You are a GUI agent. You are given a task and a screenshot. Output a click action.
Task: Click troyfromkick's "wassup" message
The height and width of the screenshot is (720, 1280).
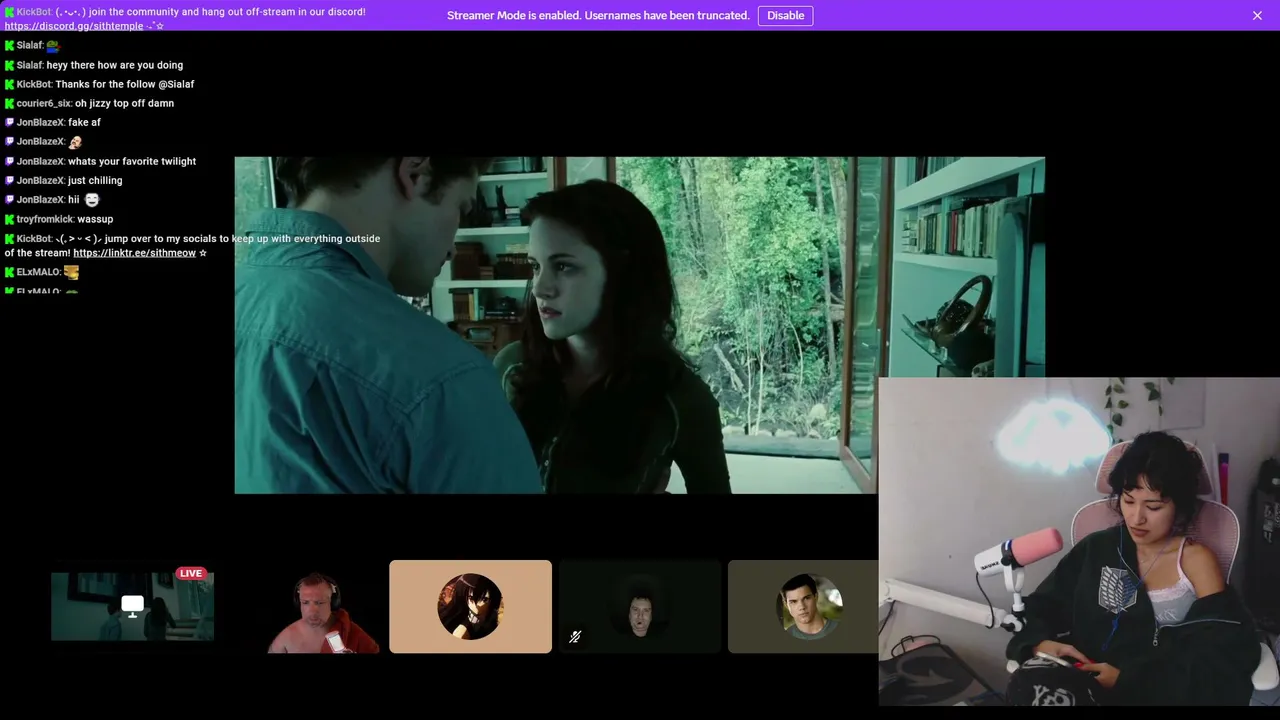95,219
